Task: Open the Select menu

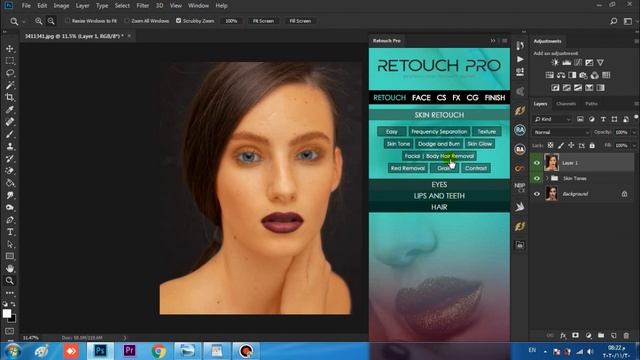Action: pos(122,6)
